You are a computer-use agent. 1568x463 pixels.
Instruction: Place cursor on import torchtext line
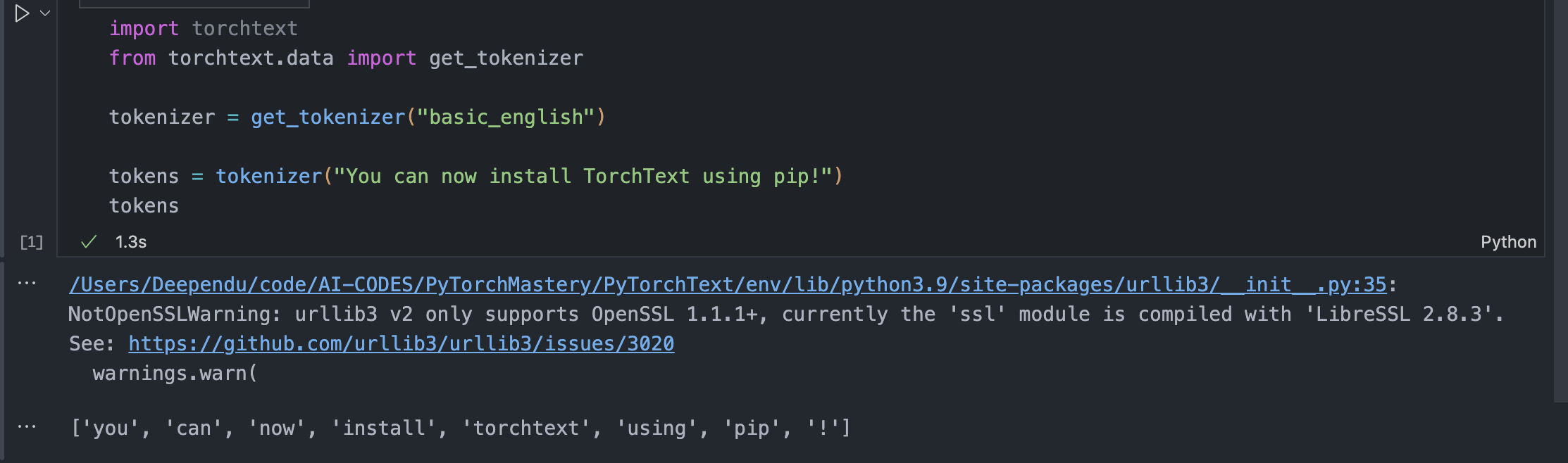coord(204,29)
